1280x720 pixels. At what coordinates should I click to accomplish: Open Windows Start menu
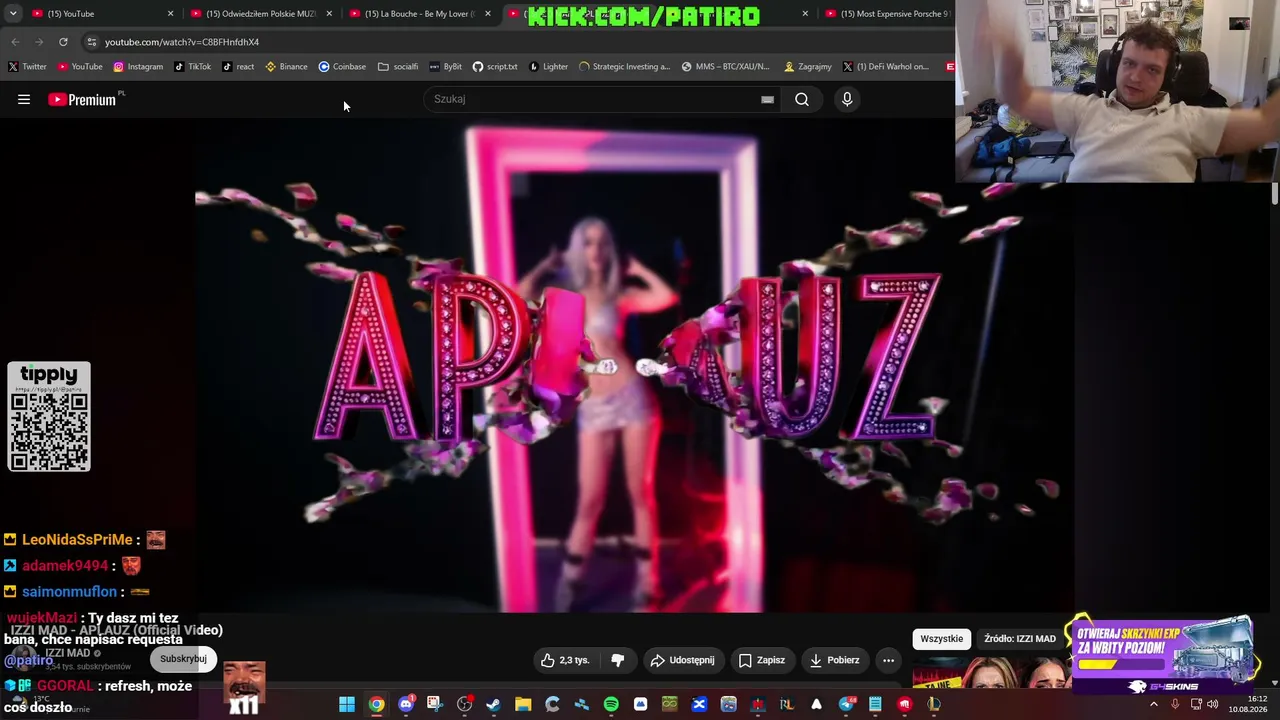click(346, 704)
